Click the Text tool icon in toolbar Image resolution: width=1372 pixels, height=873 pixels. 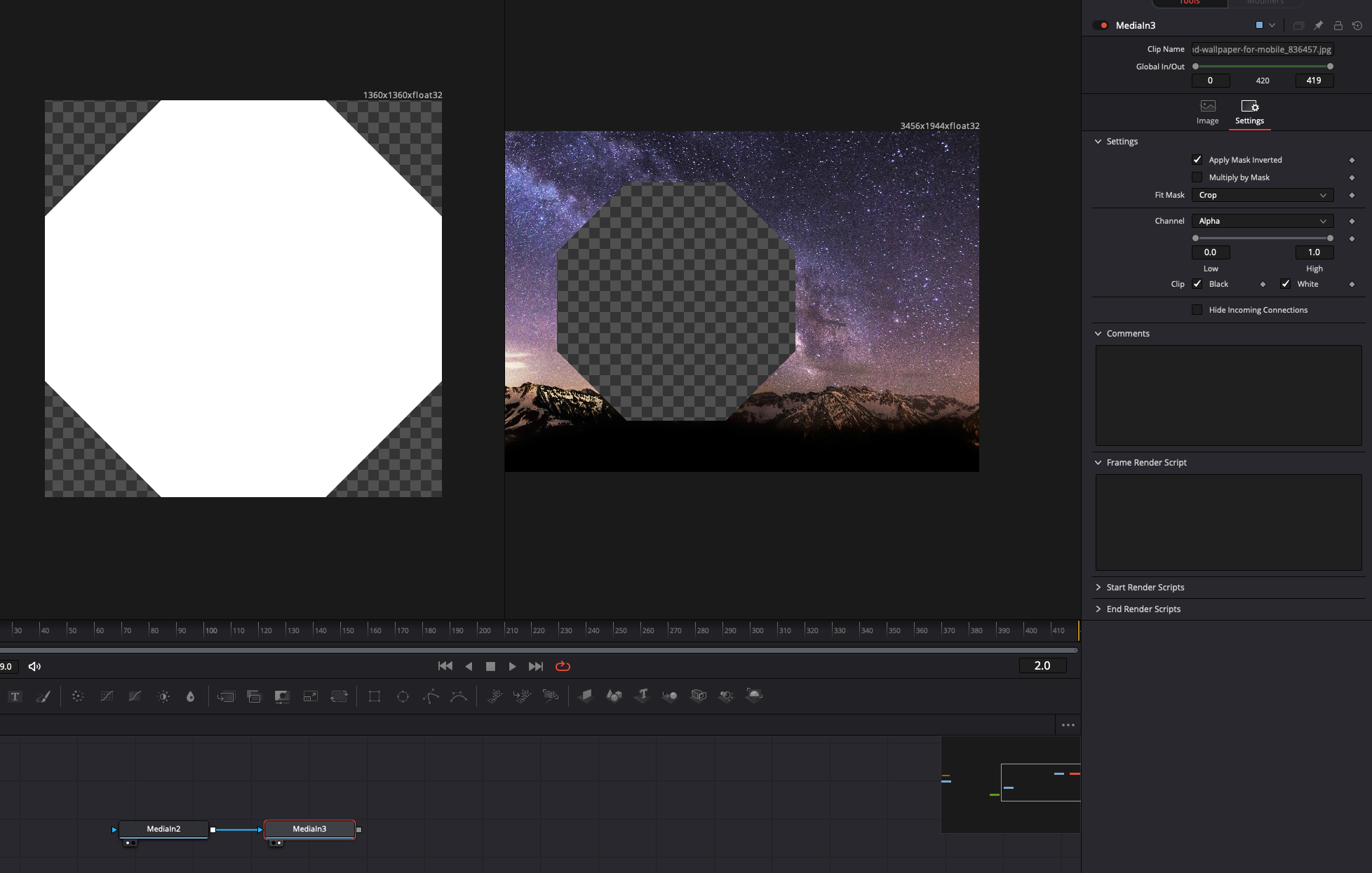[15, 695]
